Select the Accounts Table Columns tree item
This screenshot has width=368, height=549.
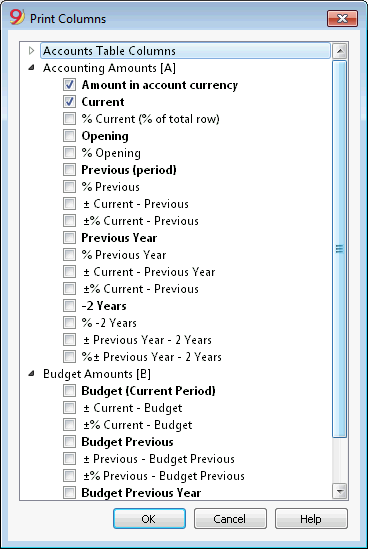[186, 51]
